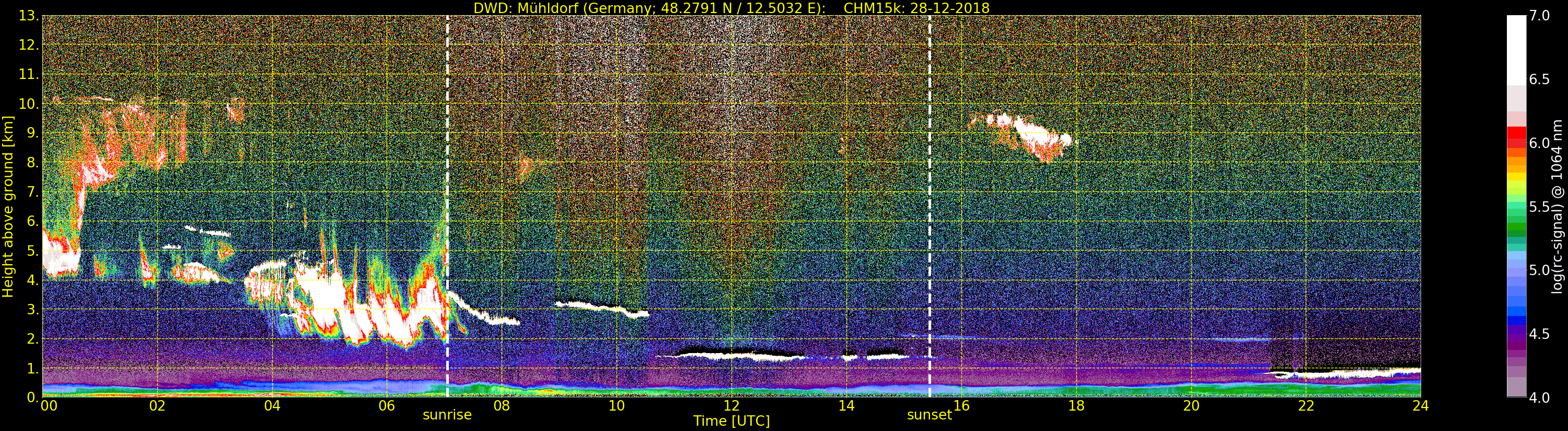This screenshot has height=431, width=1568.
Task: Click the time axis tick "24"
Action: pos(1421,405)
